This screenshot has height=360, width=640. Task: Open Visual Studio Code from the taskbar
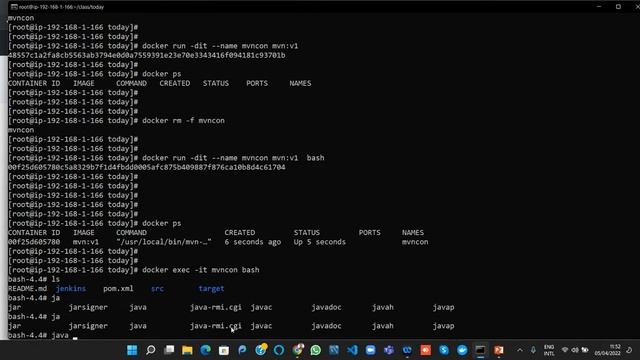pyautogui.click(x=352, y=350)
